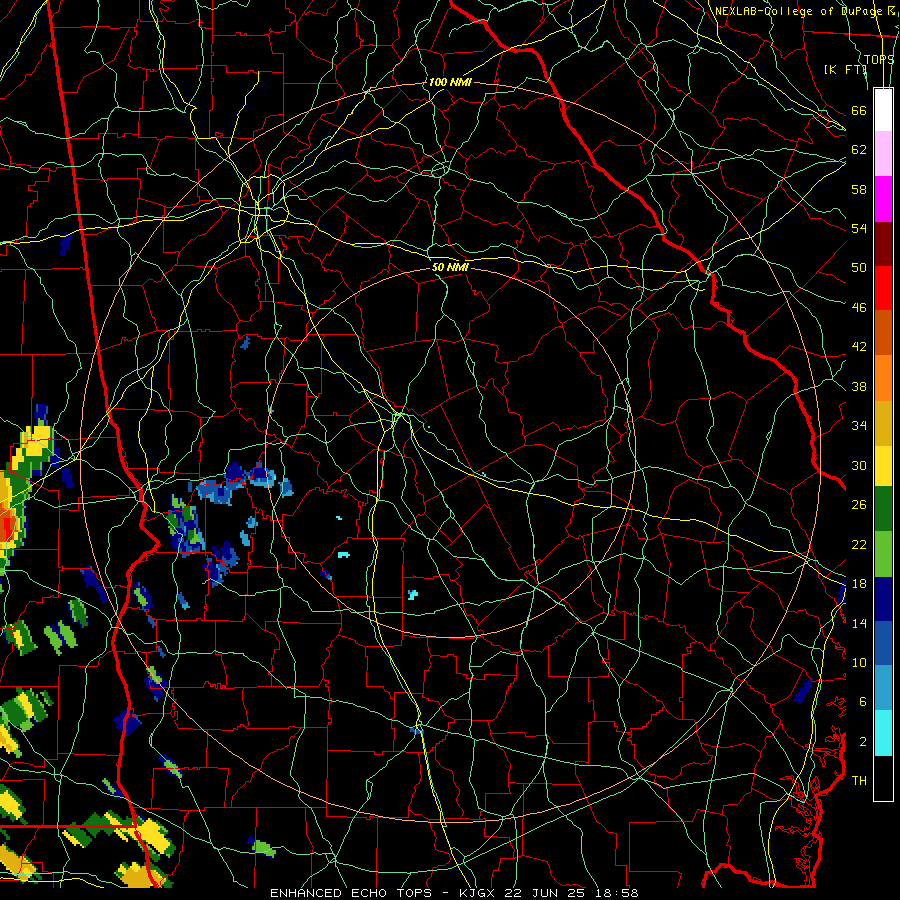Viewport: 900px width, 900px height.
Task: Click the '42' legend value
Action: point(859,347)
